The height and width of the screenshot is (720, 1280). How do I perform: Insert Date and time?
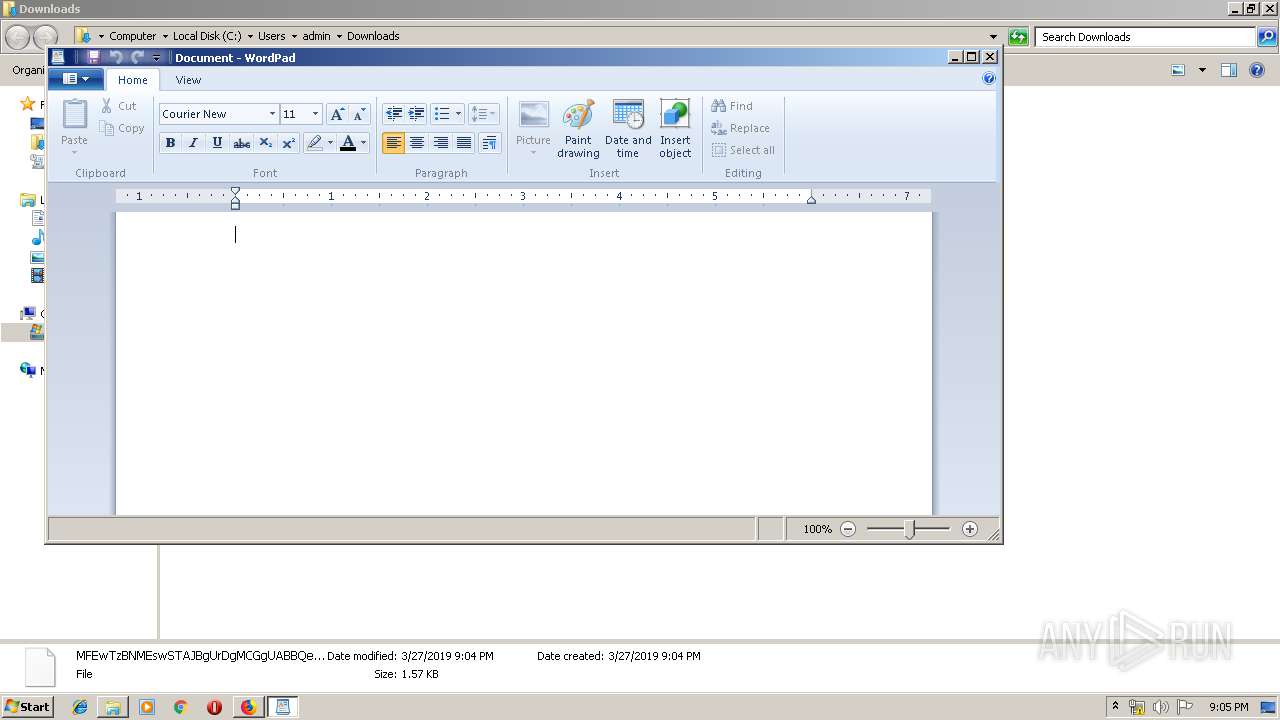click(628, 128)
